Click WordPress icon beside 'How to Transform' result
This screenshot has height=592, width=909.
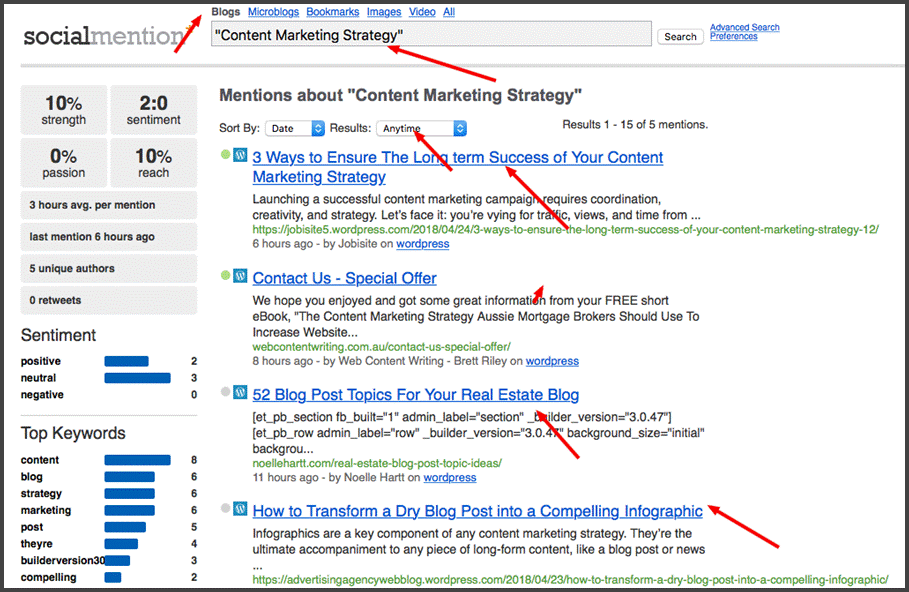[240, 509]
